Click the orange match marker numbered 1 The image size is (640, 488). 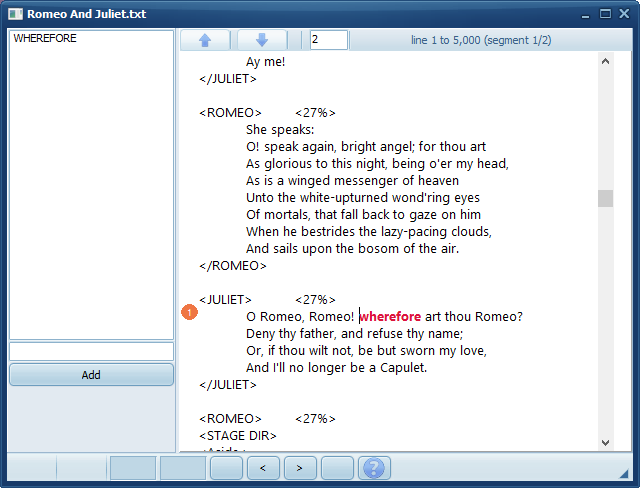point(190,313)
